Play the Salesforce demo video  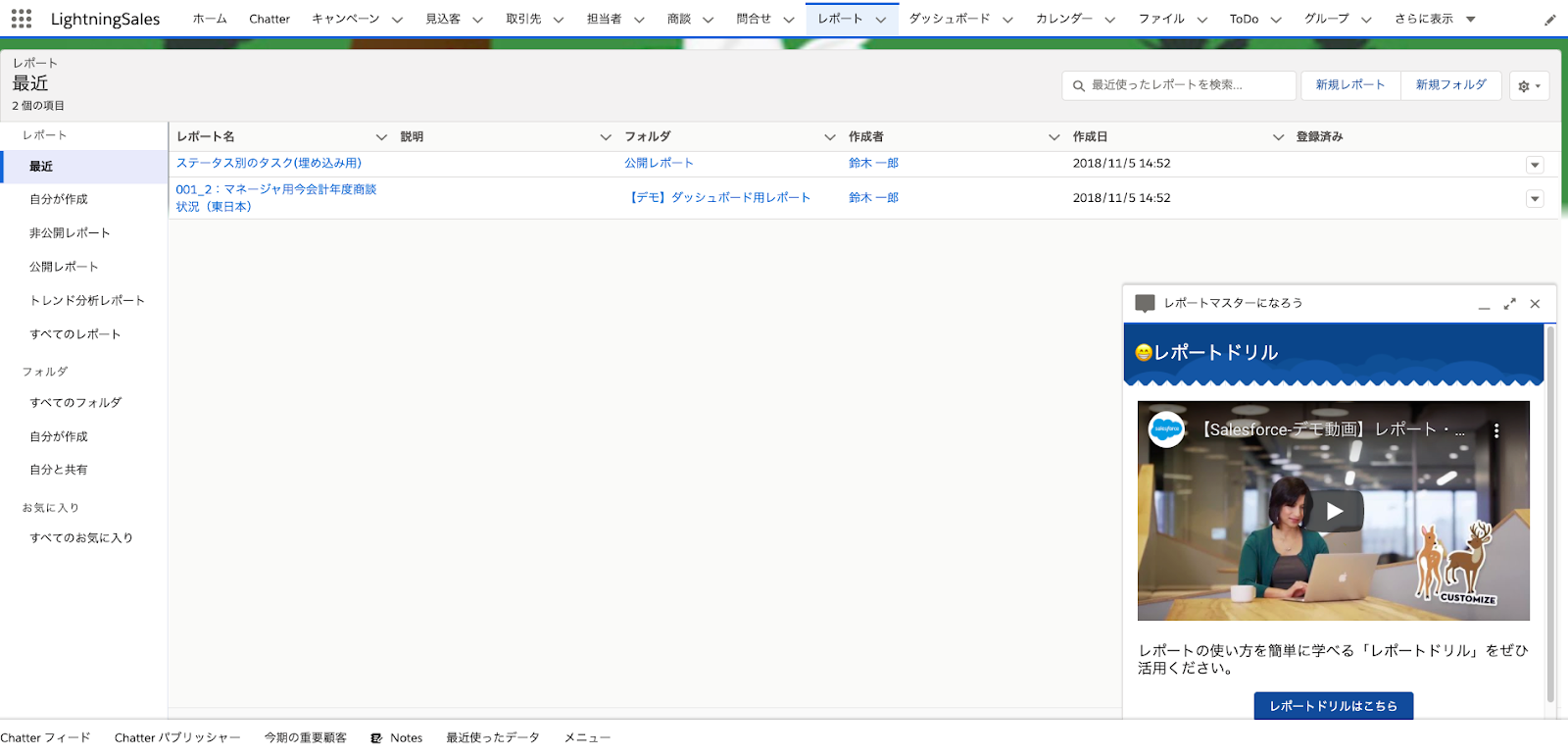click(x=1334, y=511)
